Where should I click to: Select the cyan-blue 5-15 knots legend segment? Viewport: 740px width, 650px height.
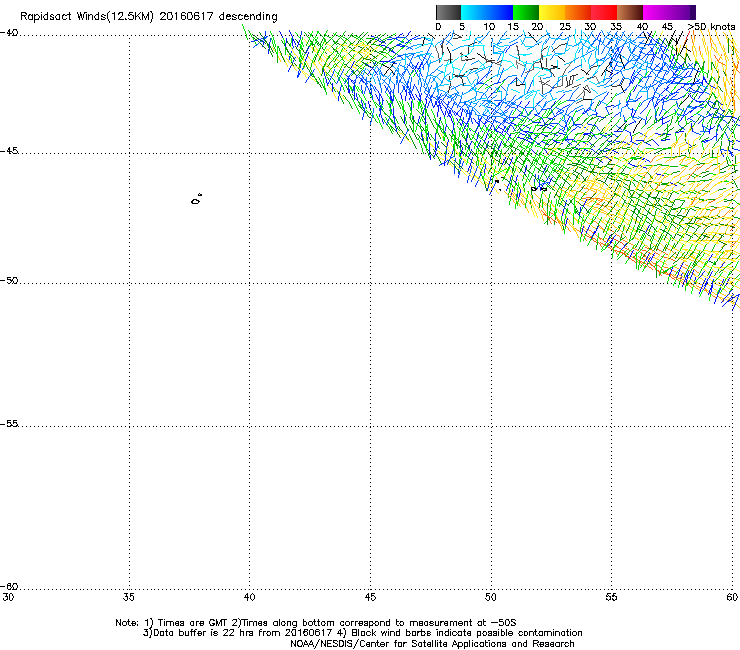487,12
